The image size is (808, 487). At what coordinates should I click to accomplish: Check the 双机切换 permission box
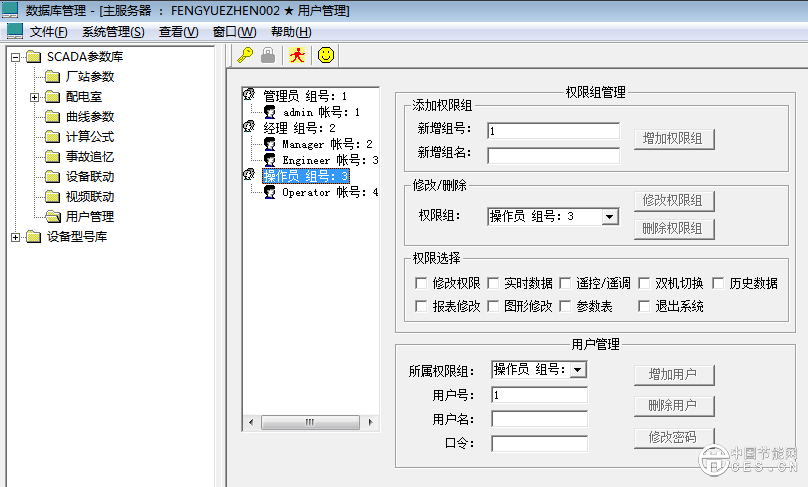644,283
